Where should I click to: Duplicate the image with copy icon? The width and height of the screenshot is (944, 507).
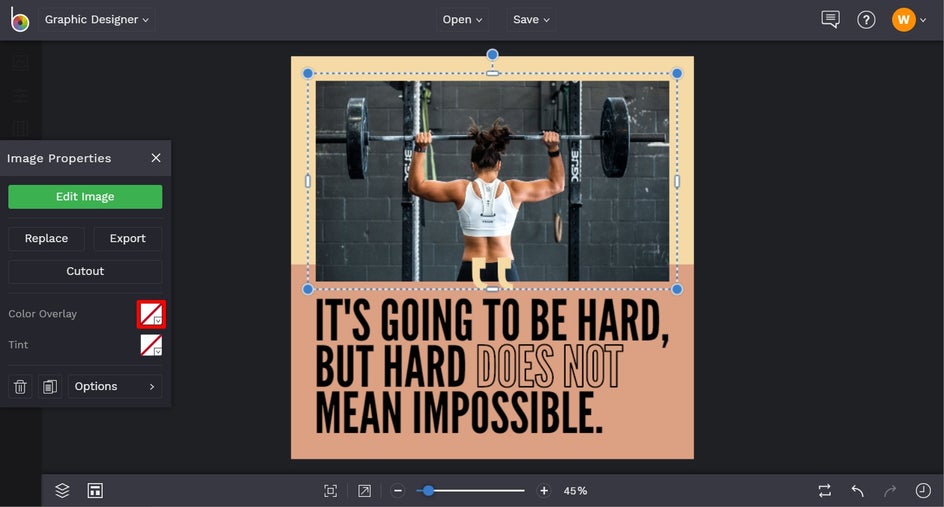click(50, 387)
